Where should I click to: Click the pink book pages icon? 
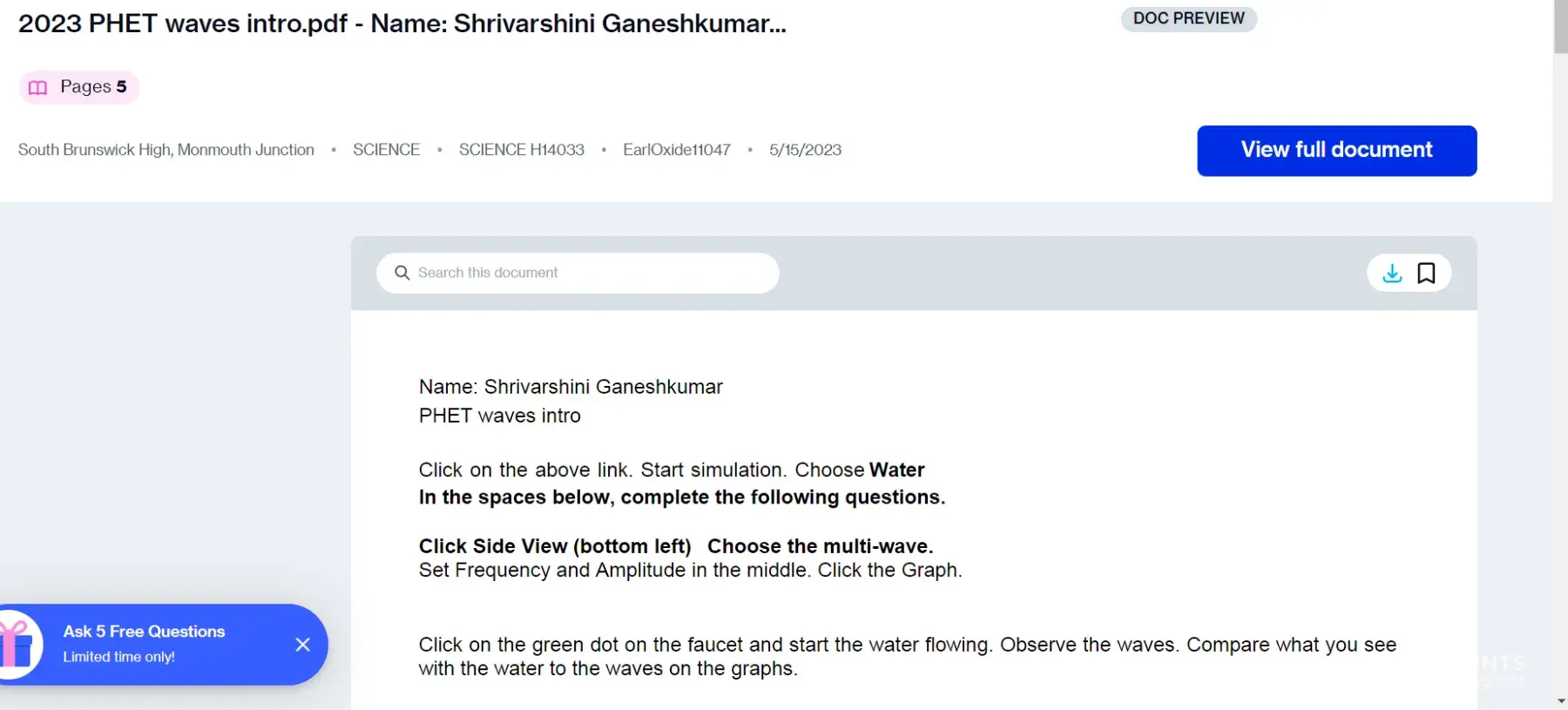[37, 87]
